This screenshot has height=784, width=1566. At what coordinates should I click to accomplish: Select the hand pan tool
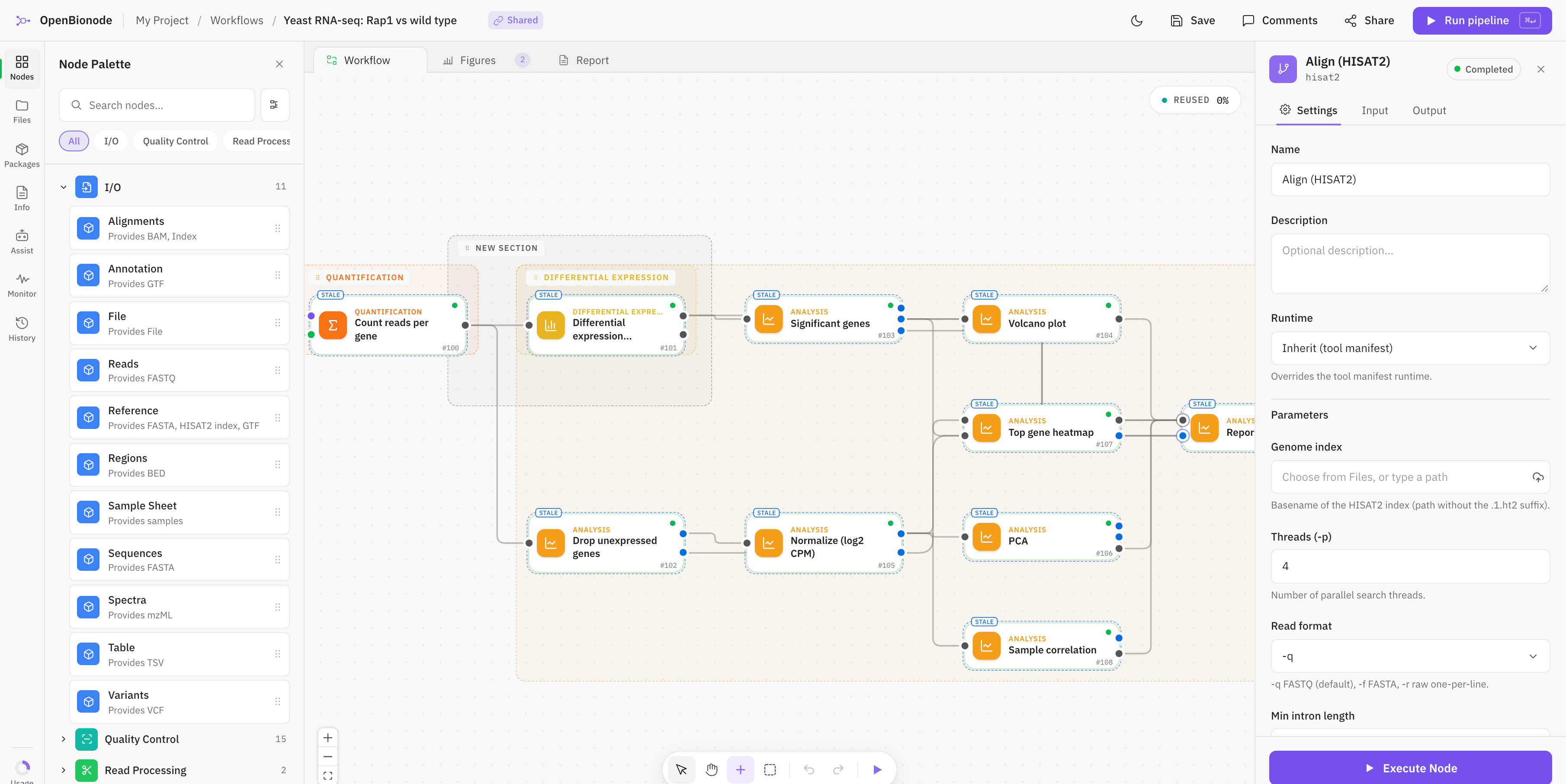[x=711, y=769]
